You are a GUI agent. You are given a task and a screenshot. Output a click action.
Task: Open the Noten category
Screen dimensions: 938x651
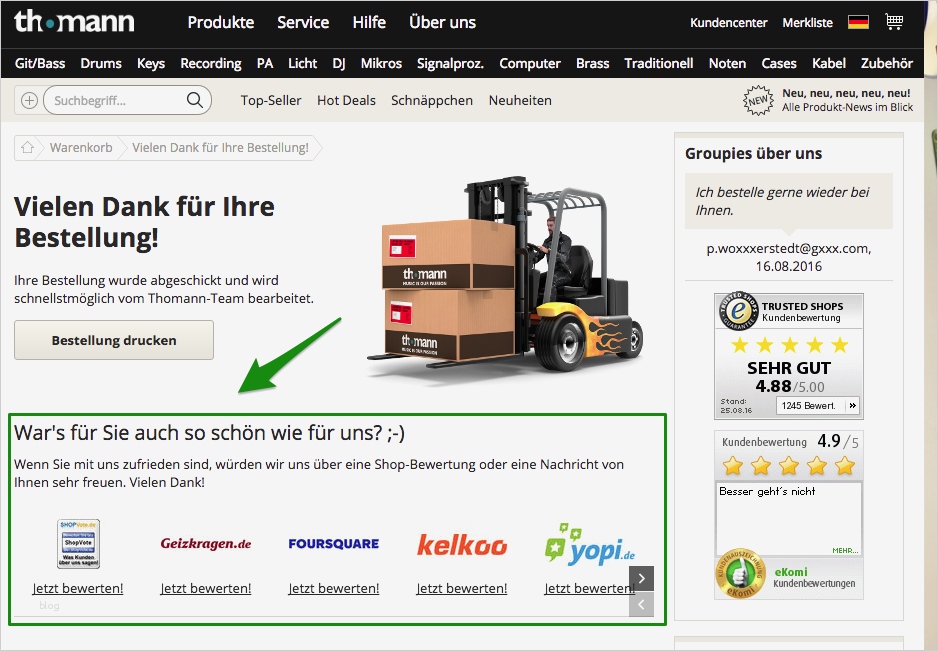[727, 63]
